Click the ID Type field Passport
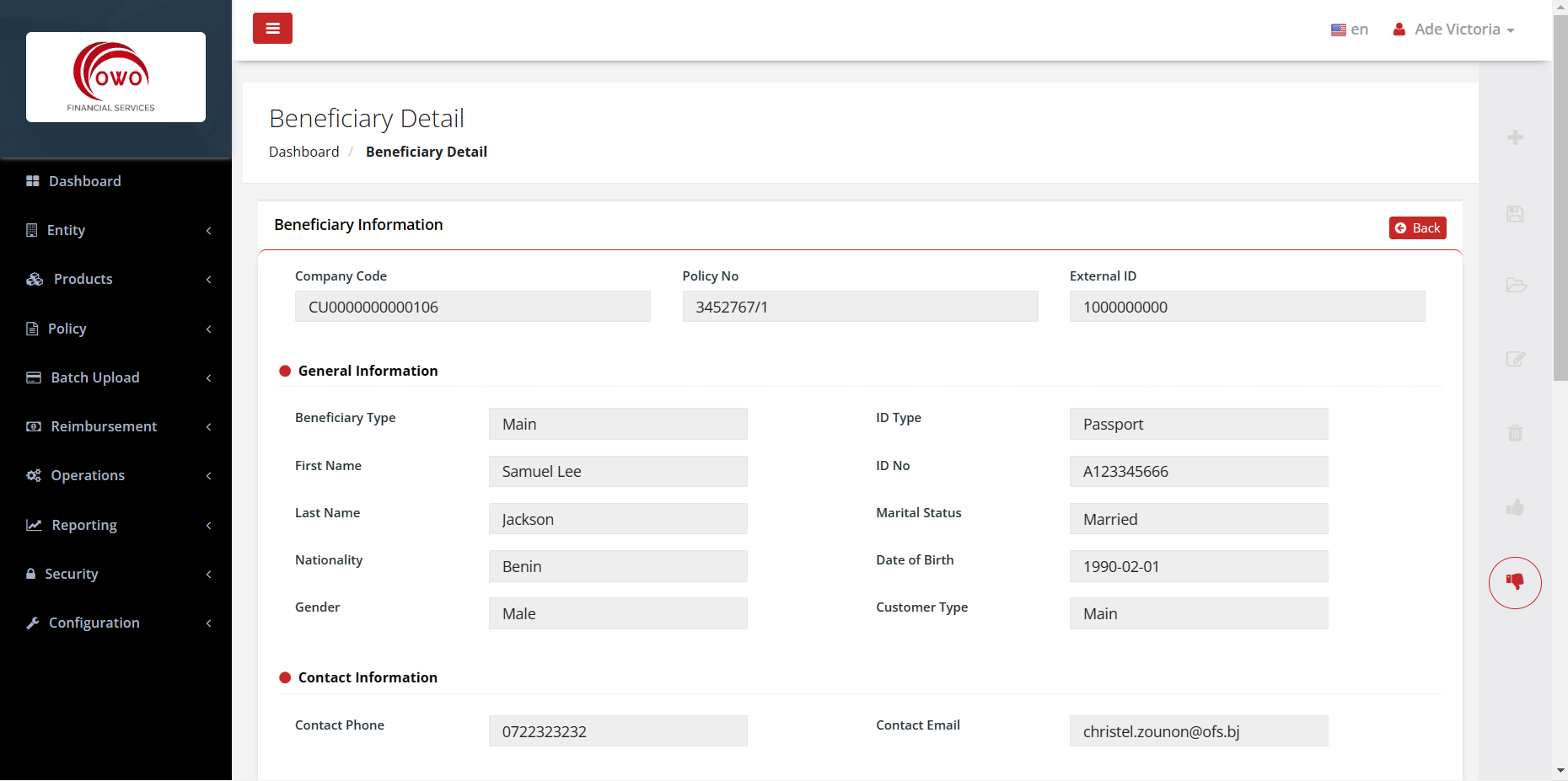 [x=1199, y=424]
